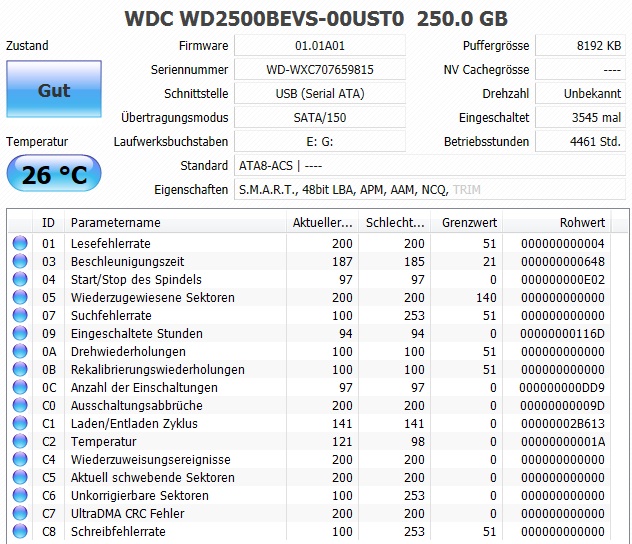This screenshot has width=632, height=544.
Task: Sort by the Parametername column header
Action: 175,222
